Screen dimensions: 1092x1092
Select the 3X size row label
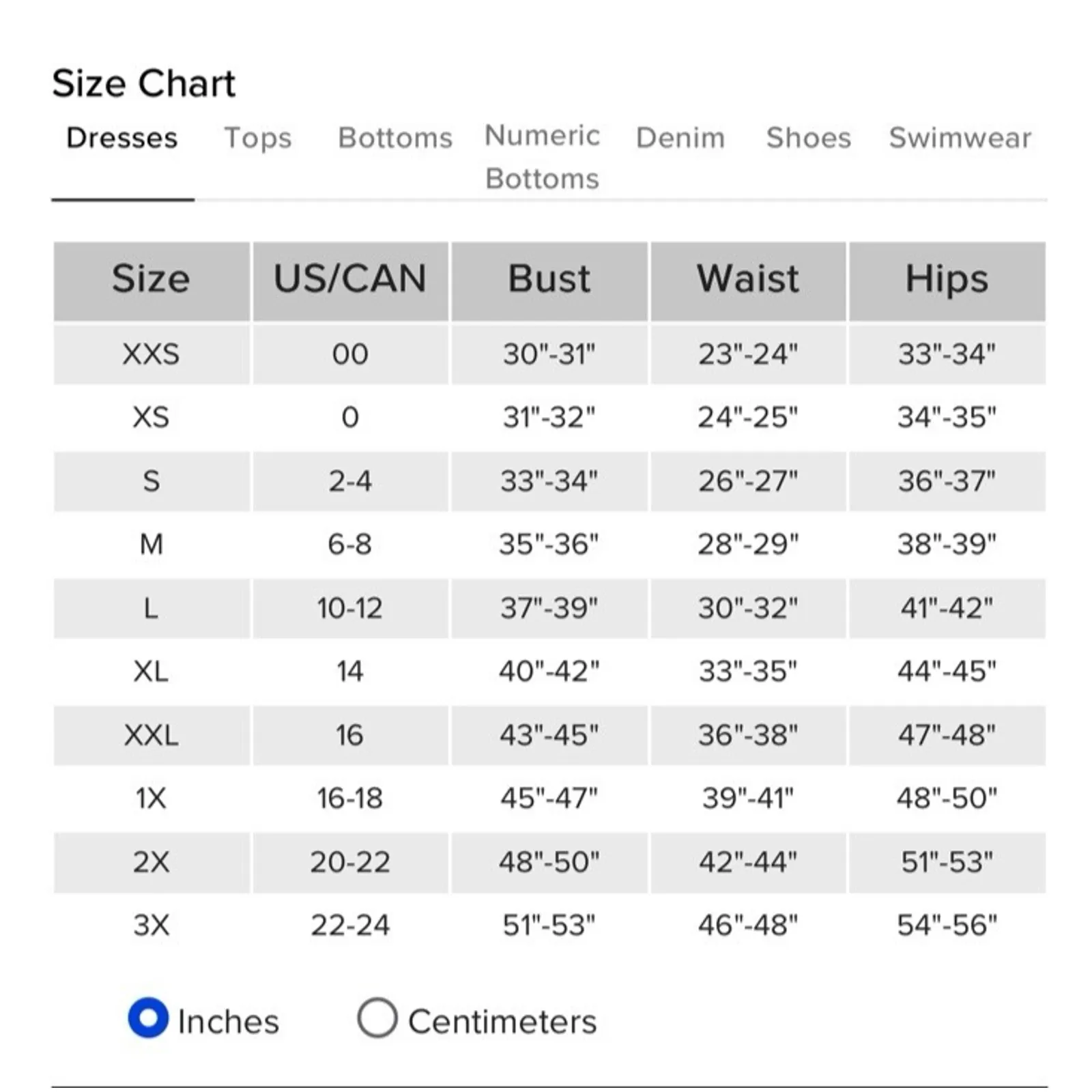click(x=151, y=925)
